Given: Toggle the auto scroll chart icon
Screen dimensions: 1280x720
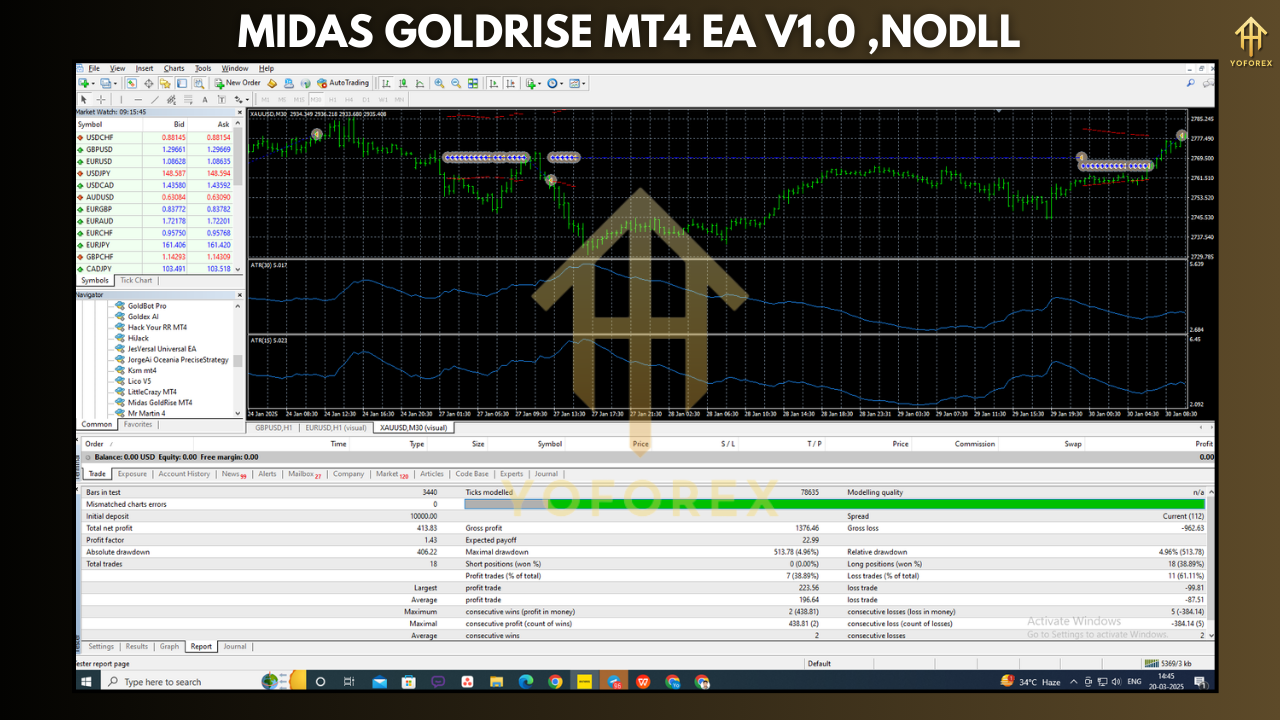Looking at the screenshot, I should [493, 83].
